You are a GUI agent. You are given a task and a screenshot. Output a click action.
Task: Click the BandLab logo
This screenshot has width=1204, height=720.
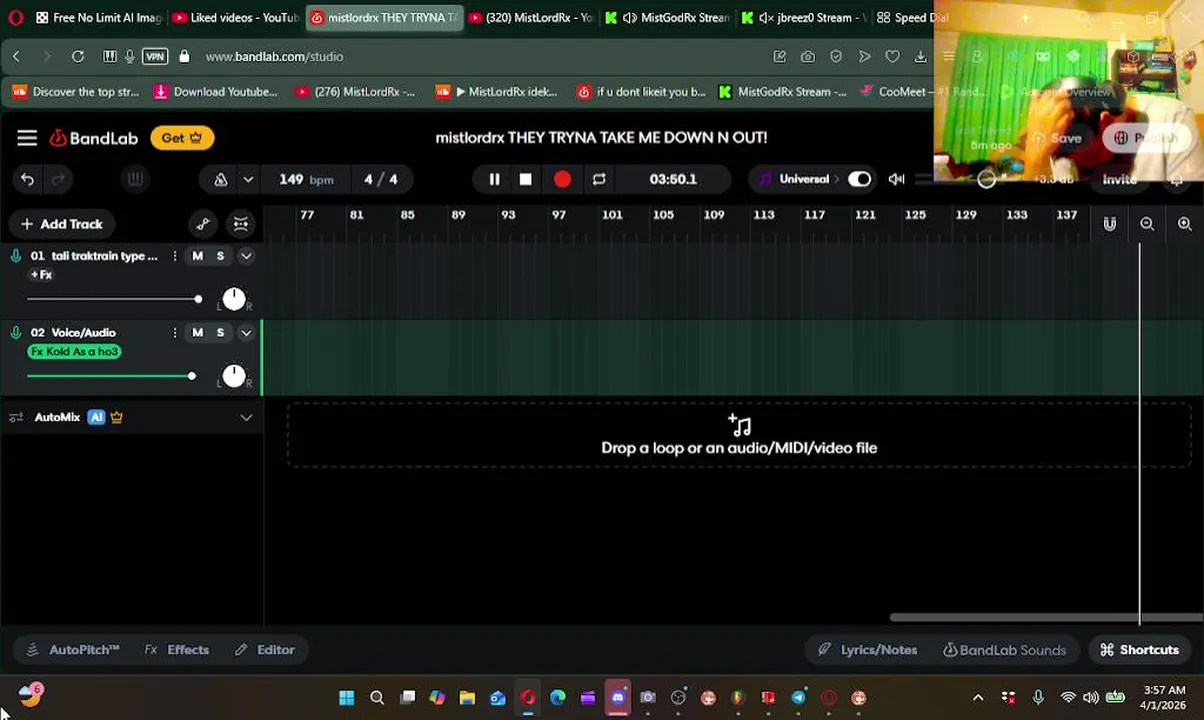click(94, 138)
